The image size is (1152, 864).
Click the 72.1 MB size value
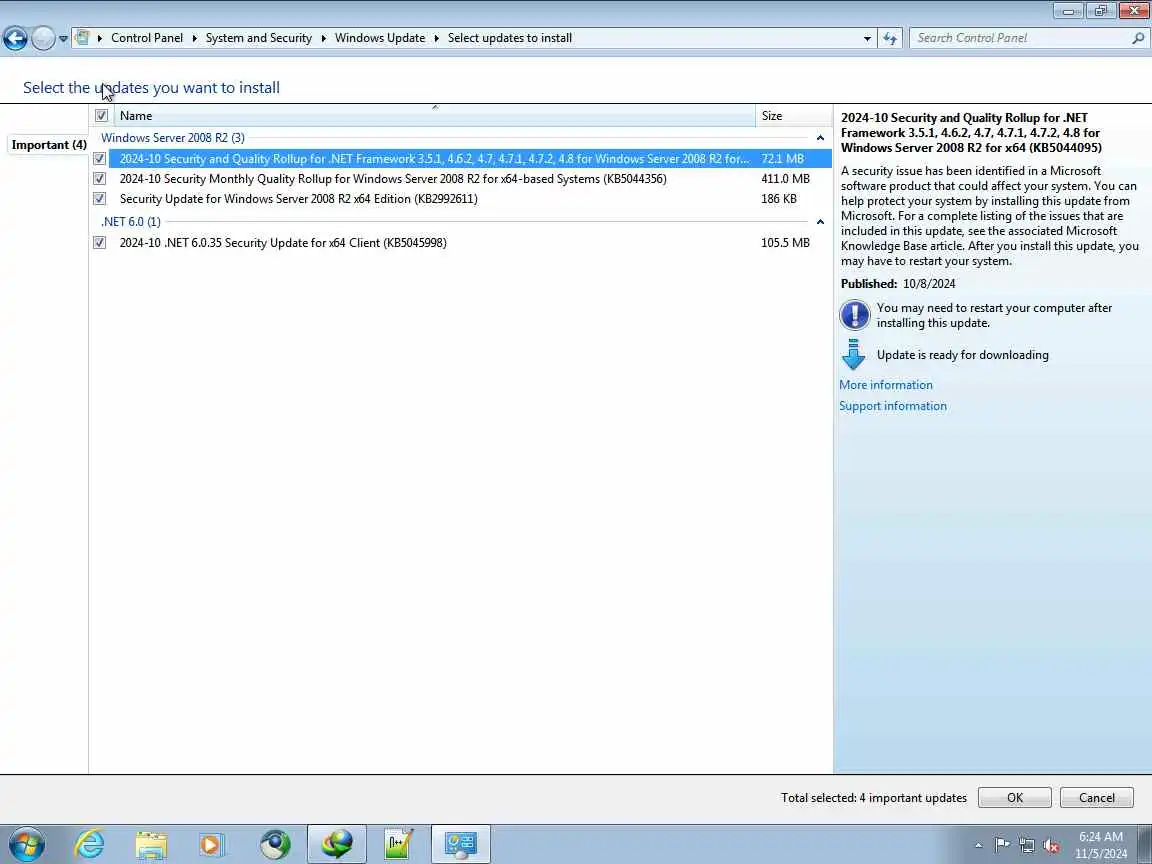(x=782, y=159)
